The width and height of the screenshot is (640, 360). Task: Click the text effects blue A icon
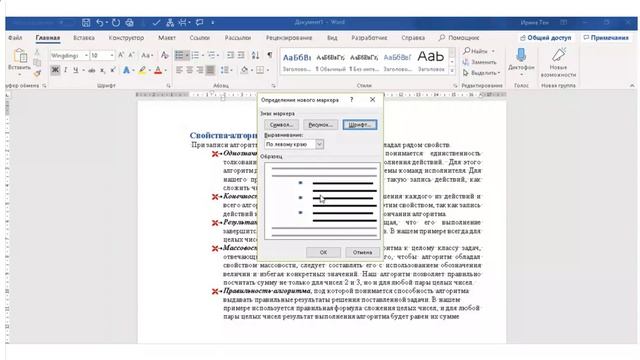point(127,70)
